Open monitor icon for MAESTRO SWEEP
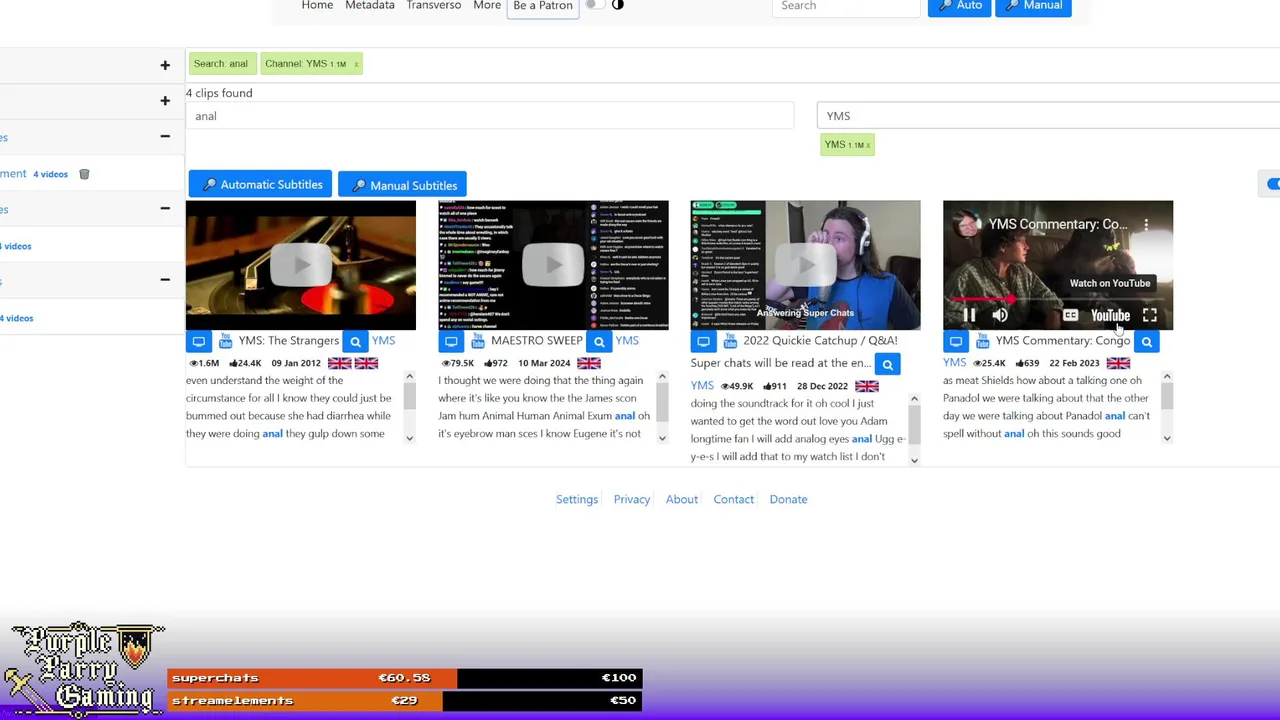1280x720 pixels. tap(451, 341)
